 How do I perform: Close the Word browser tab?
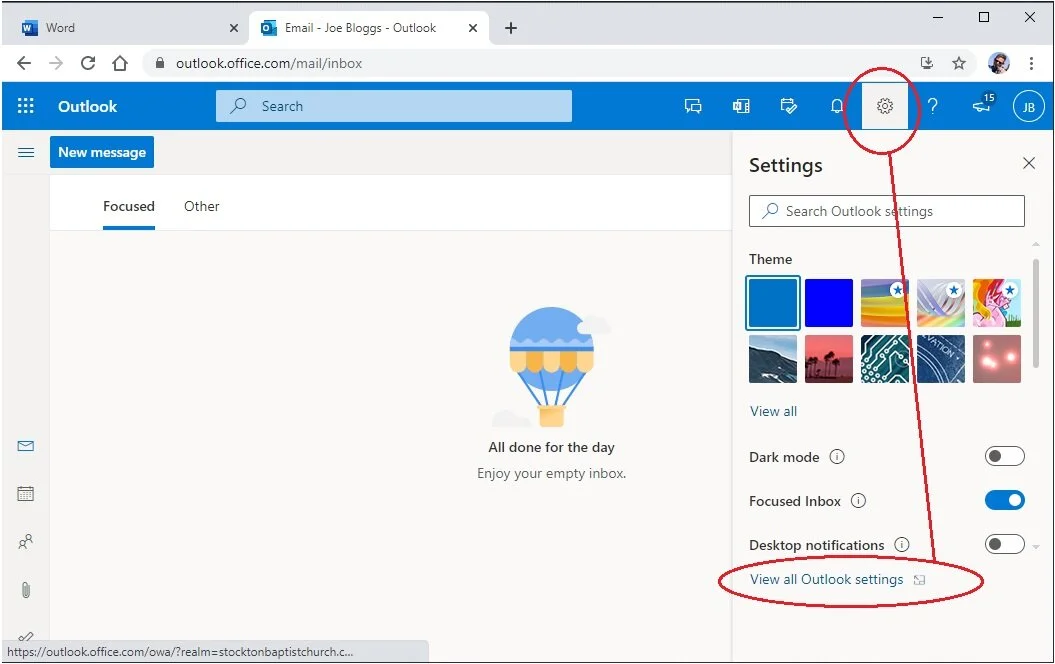(233, 28)
